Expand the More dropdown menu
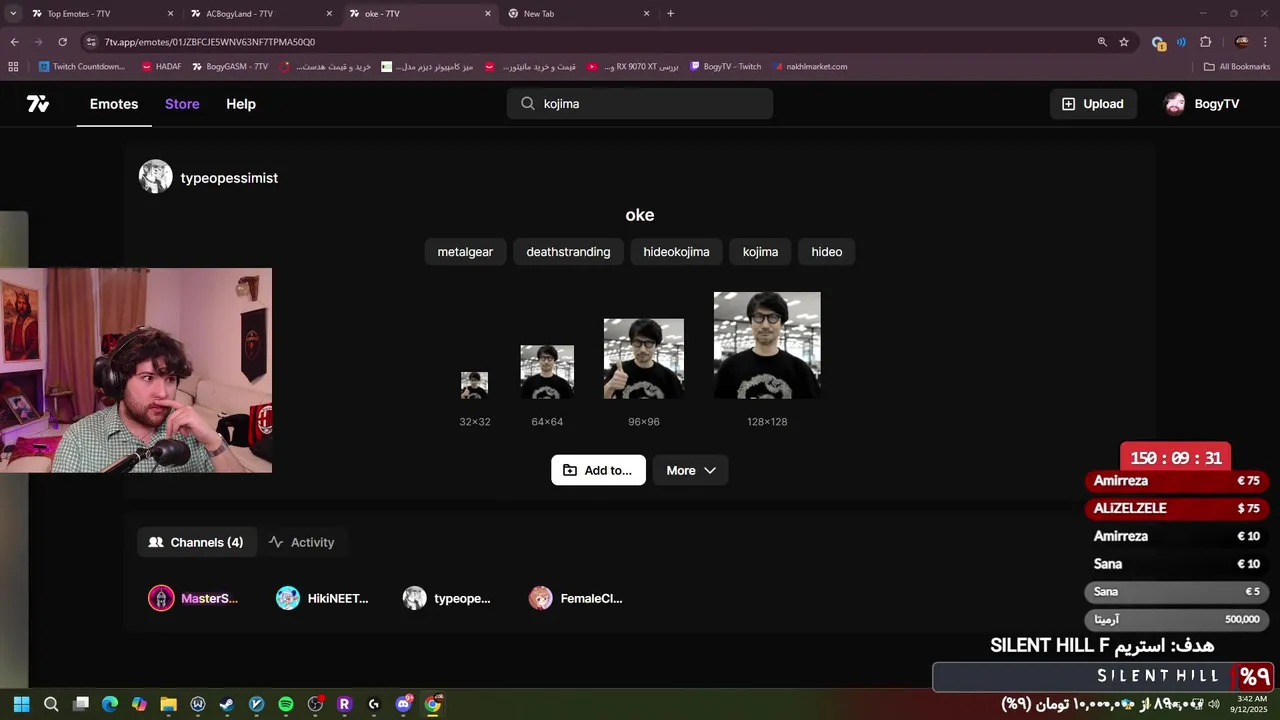Image resolution: width=1280 pixels, height=720 pixels. click(x=690, y=470)
